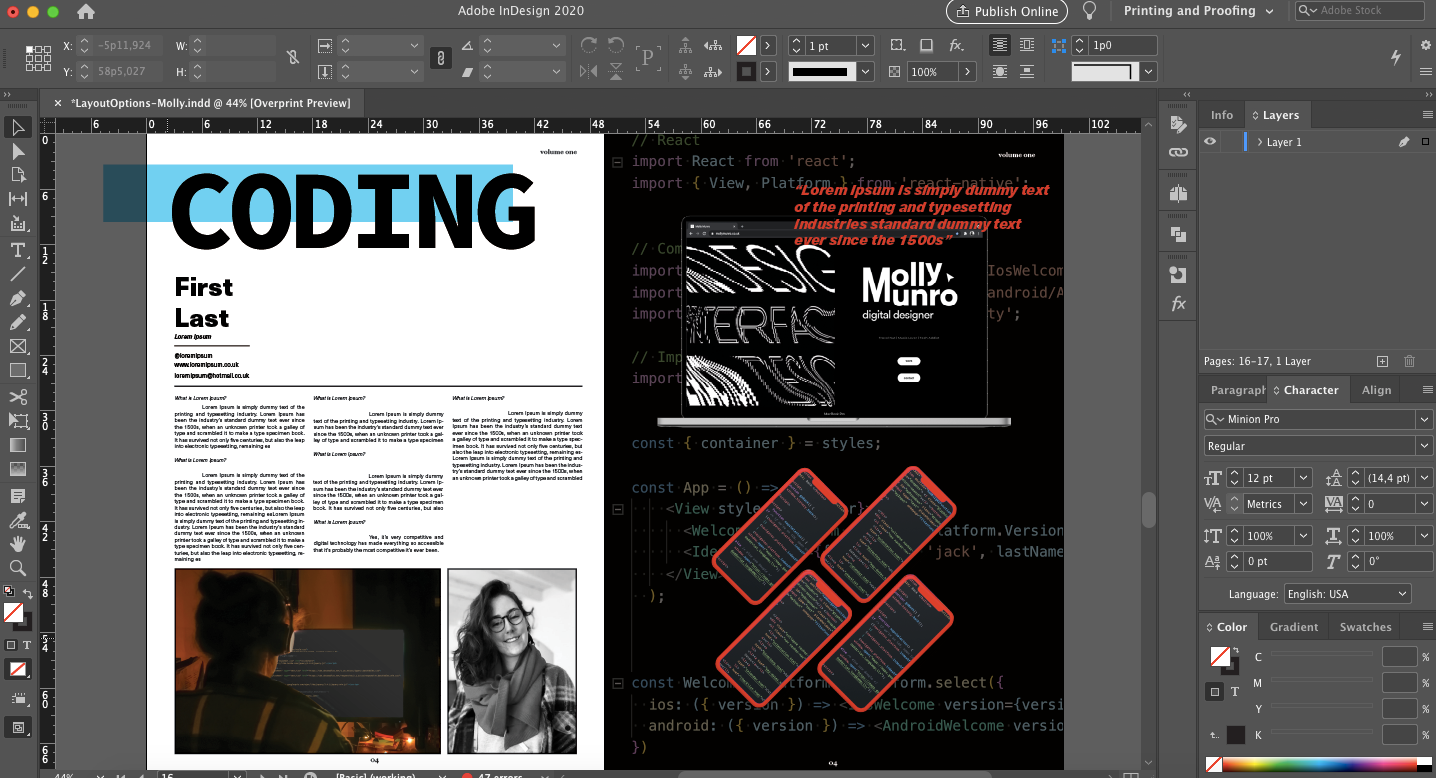1436x778 pixels.
Task: Open the control bar settings gear
Action: [1426, 45]
